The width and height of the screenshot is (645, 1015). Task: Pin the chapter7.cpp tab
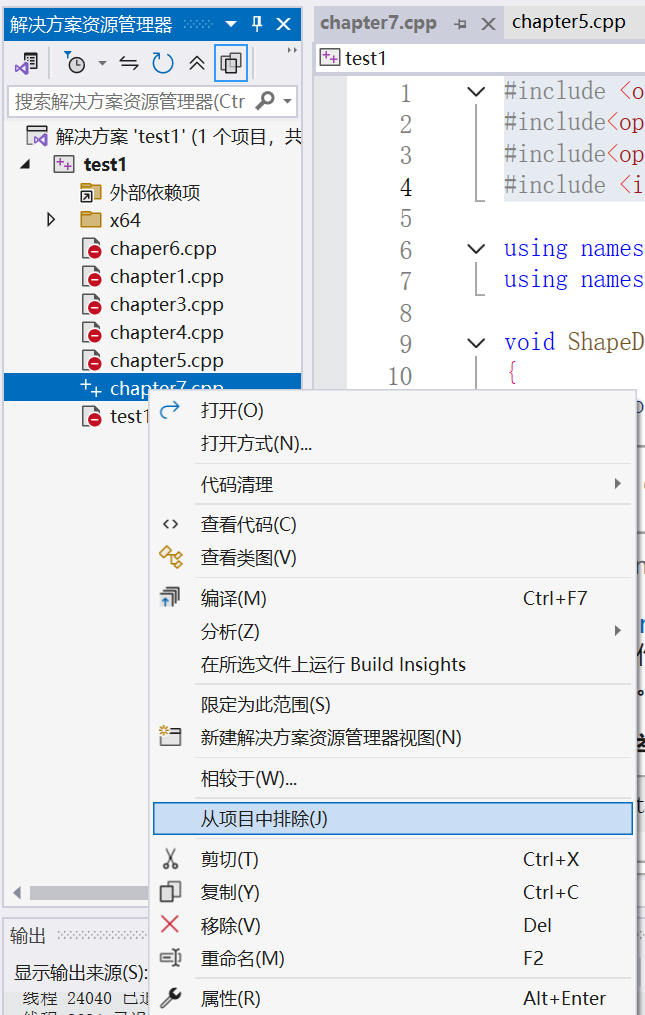coord(460,25)
